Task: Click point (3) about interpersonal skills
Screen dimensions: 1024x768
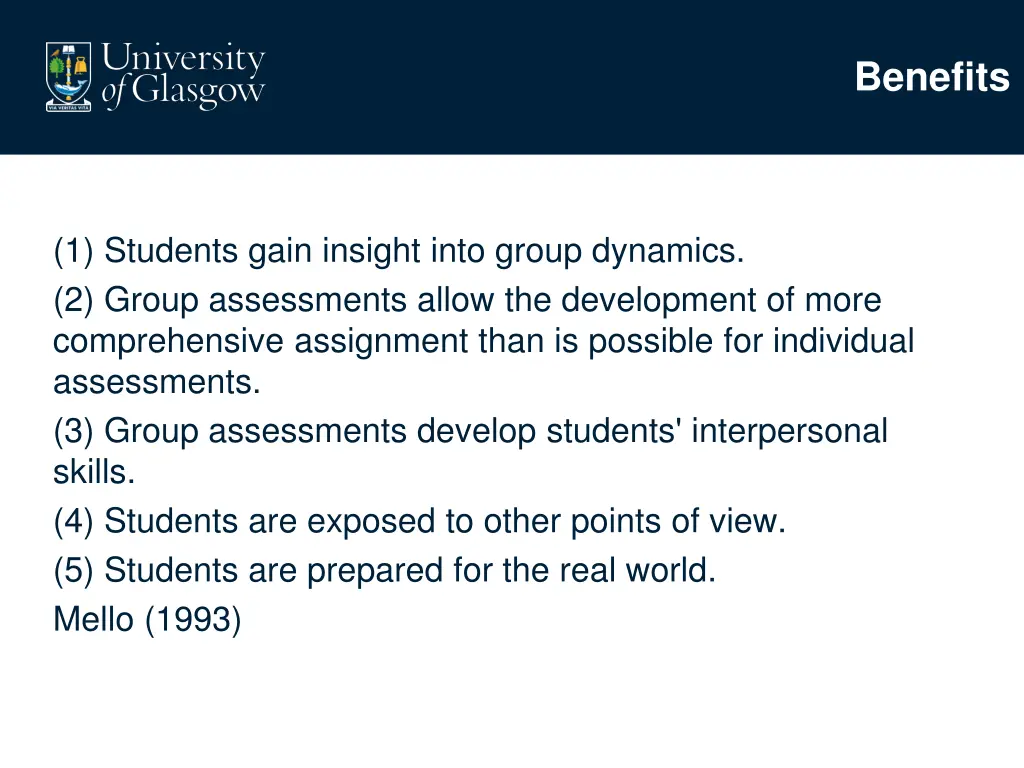Action: tap(470, 451)
